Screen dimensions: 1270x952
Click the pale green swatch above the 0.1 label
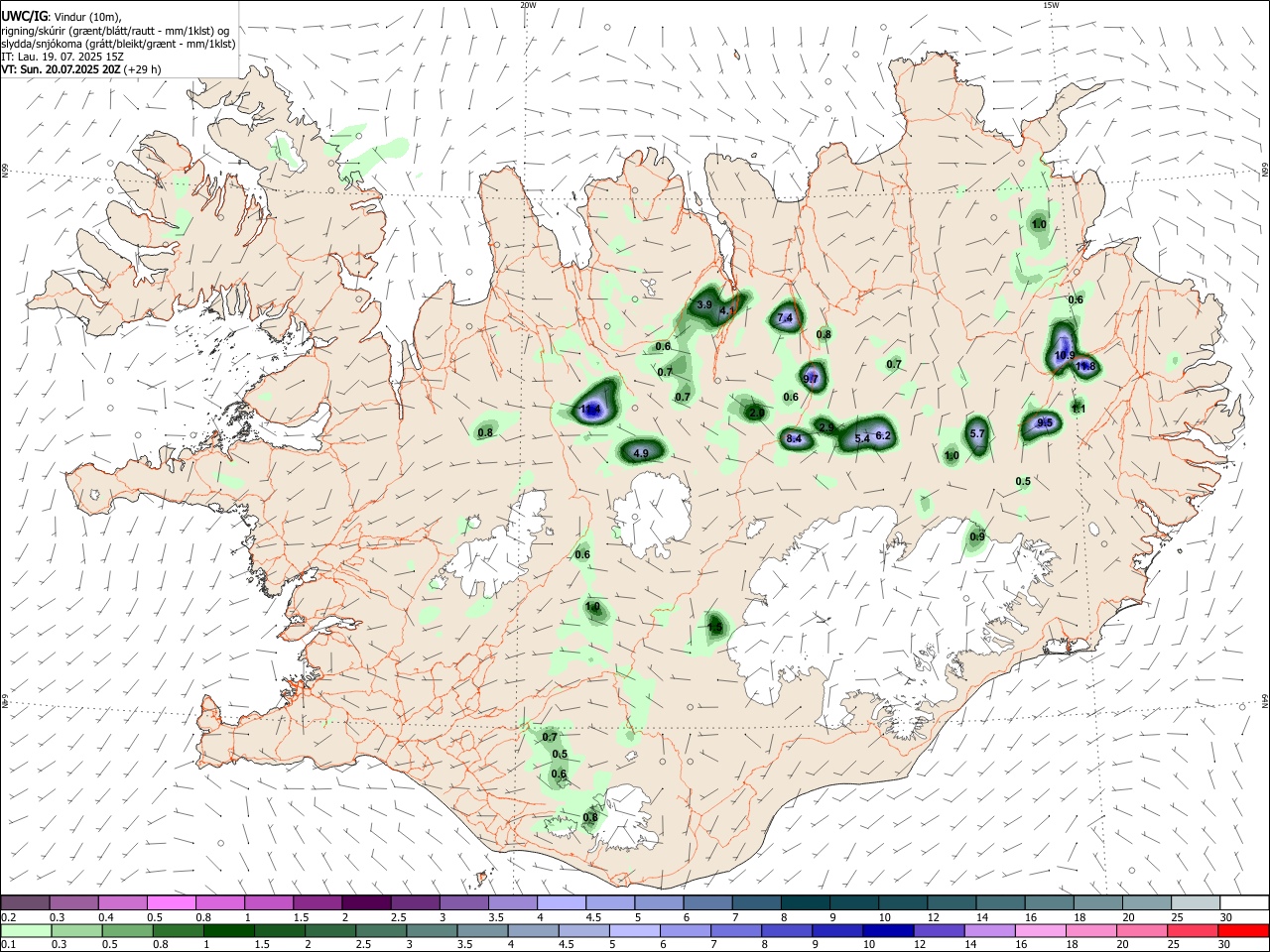click(x=26, y=930)
